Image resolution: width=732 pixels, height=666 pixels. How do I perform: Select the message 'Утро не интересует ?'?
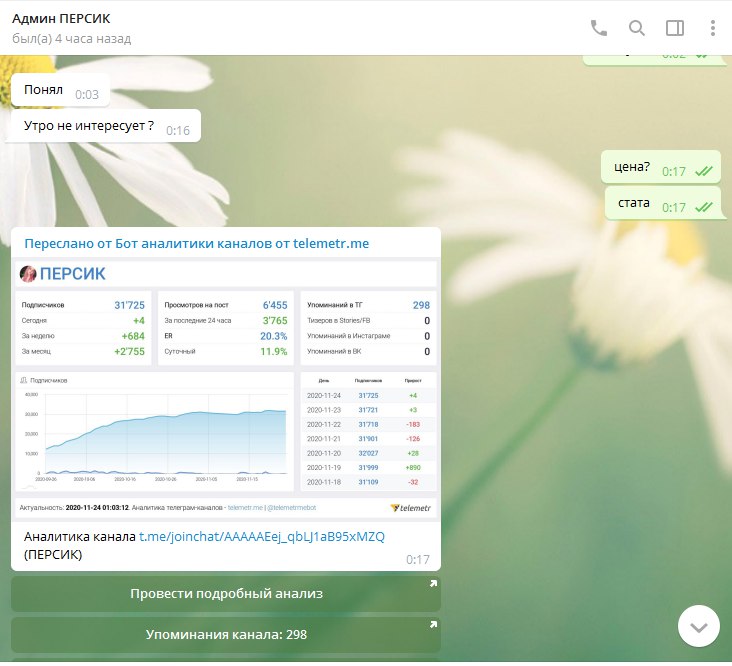click(106, 126)
